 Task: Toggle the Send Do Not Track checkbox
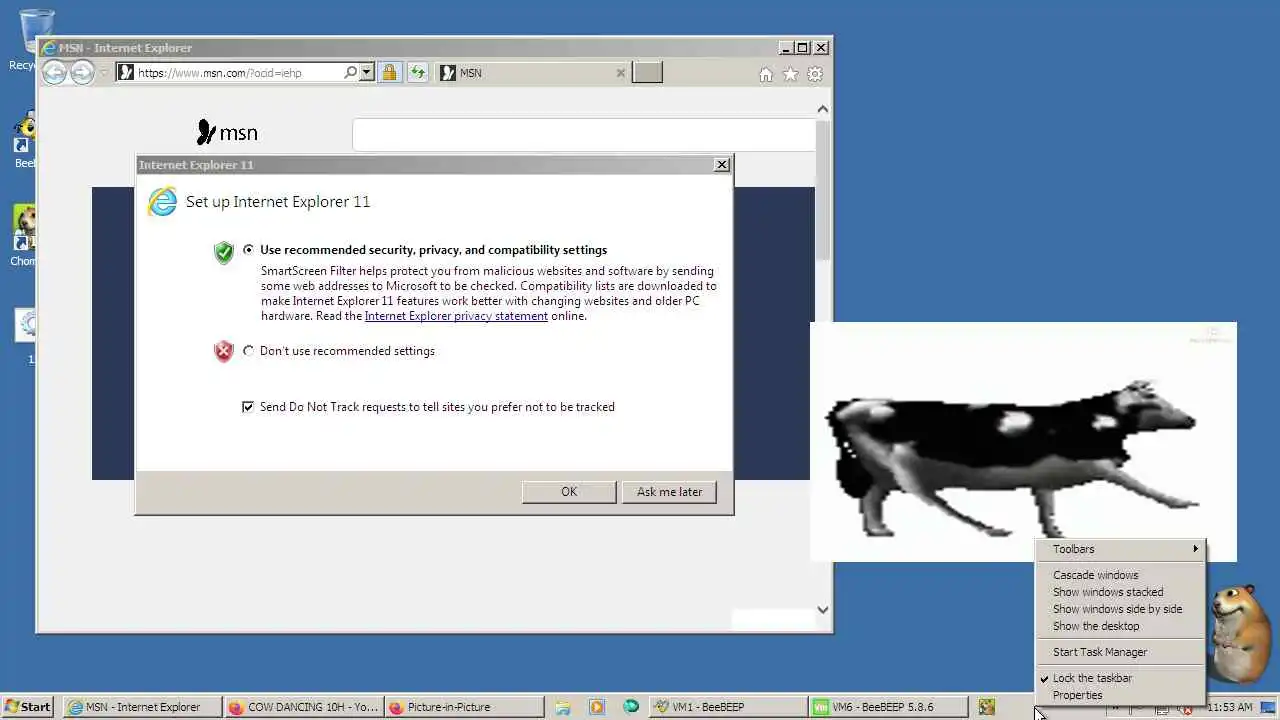click(x=248, y=407)
